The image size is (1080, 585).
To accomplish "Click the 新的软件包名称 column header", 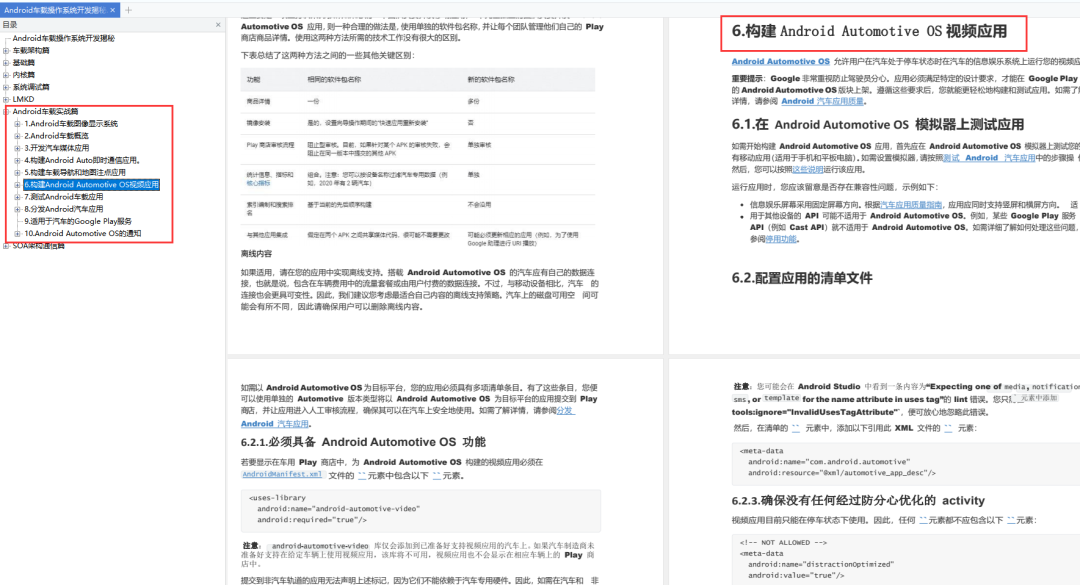I will pos(491,80).
